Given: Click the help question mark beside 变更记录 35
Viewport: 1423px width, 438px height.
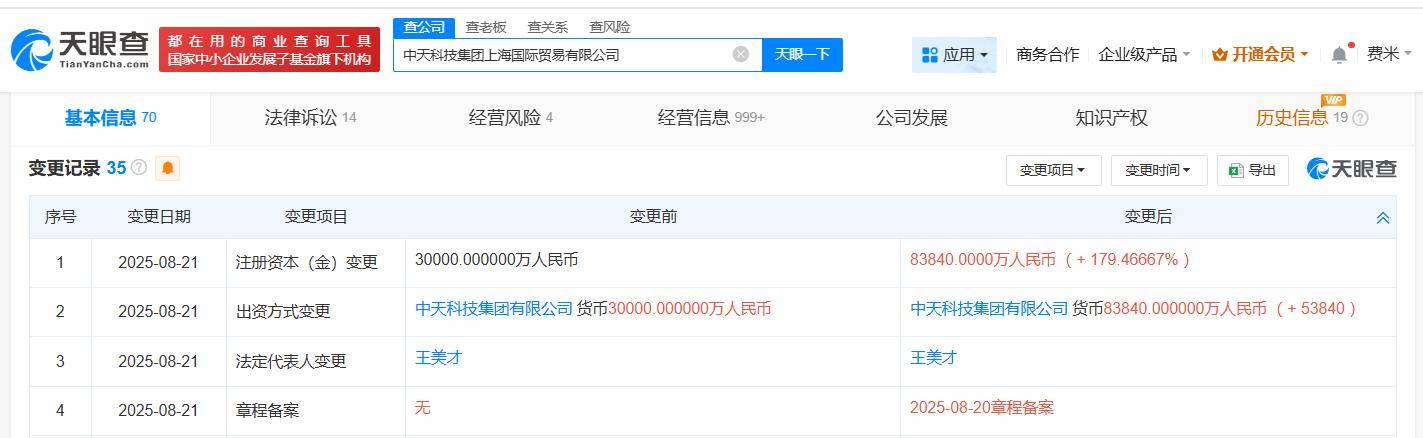Looking at the screenshot, I should click(139, 168).
